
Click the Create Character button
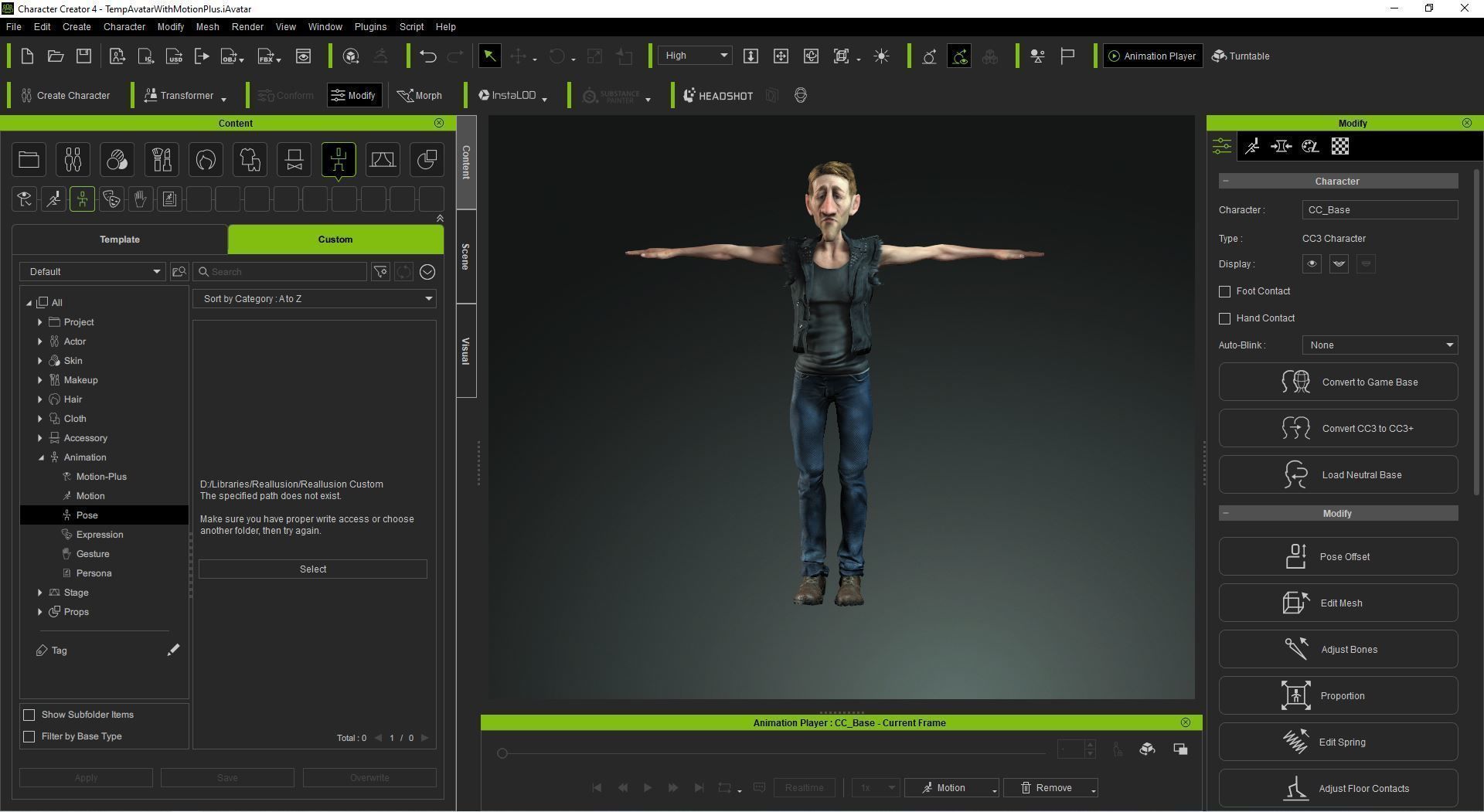(66, 95)
